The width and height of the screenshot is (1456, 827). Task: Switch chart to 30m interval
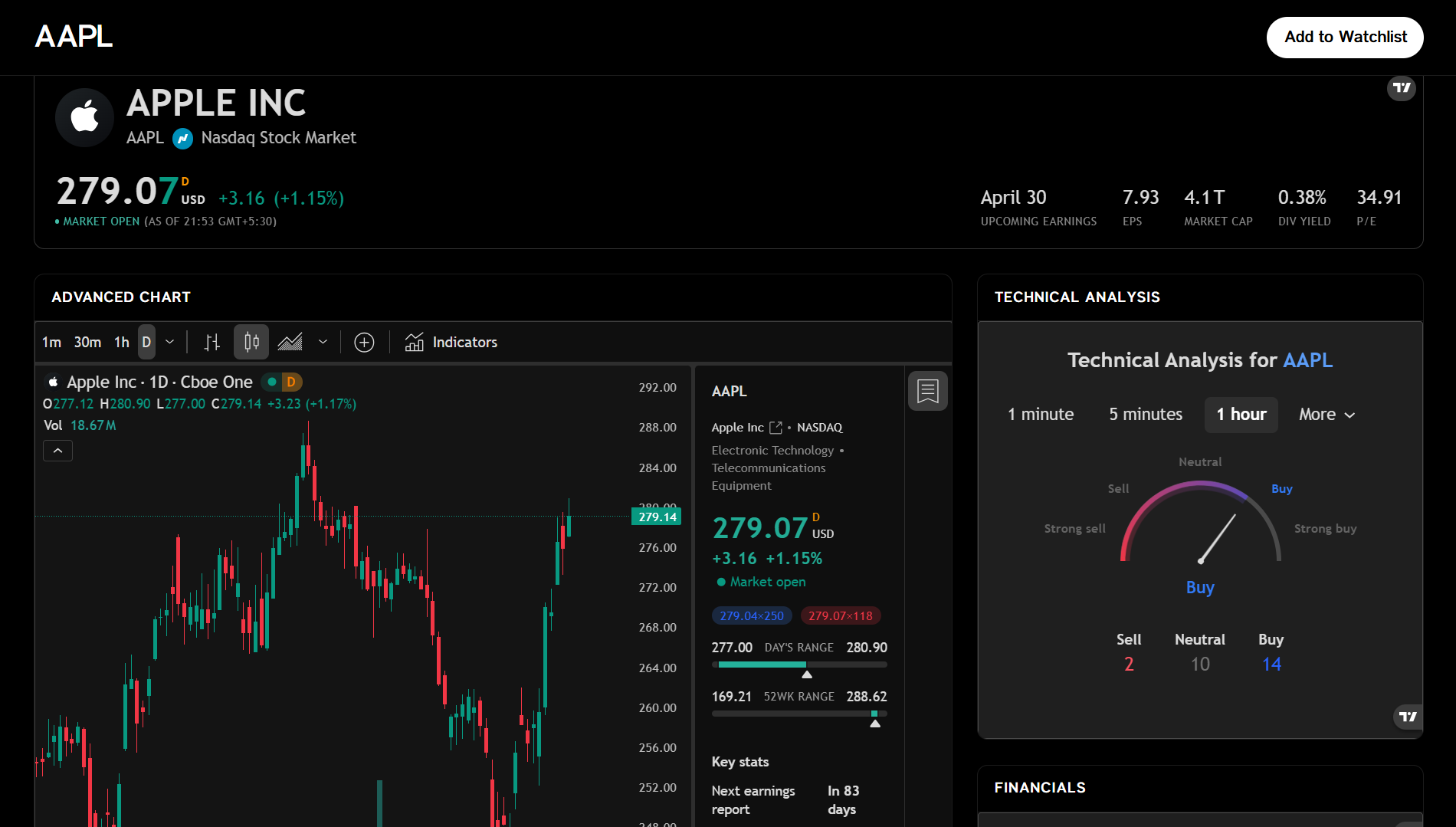87,343
